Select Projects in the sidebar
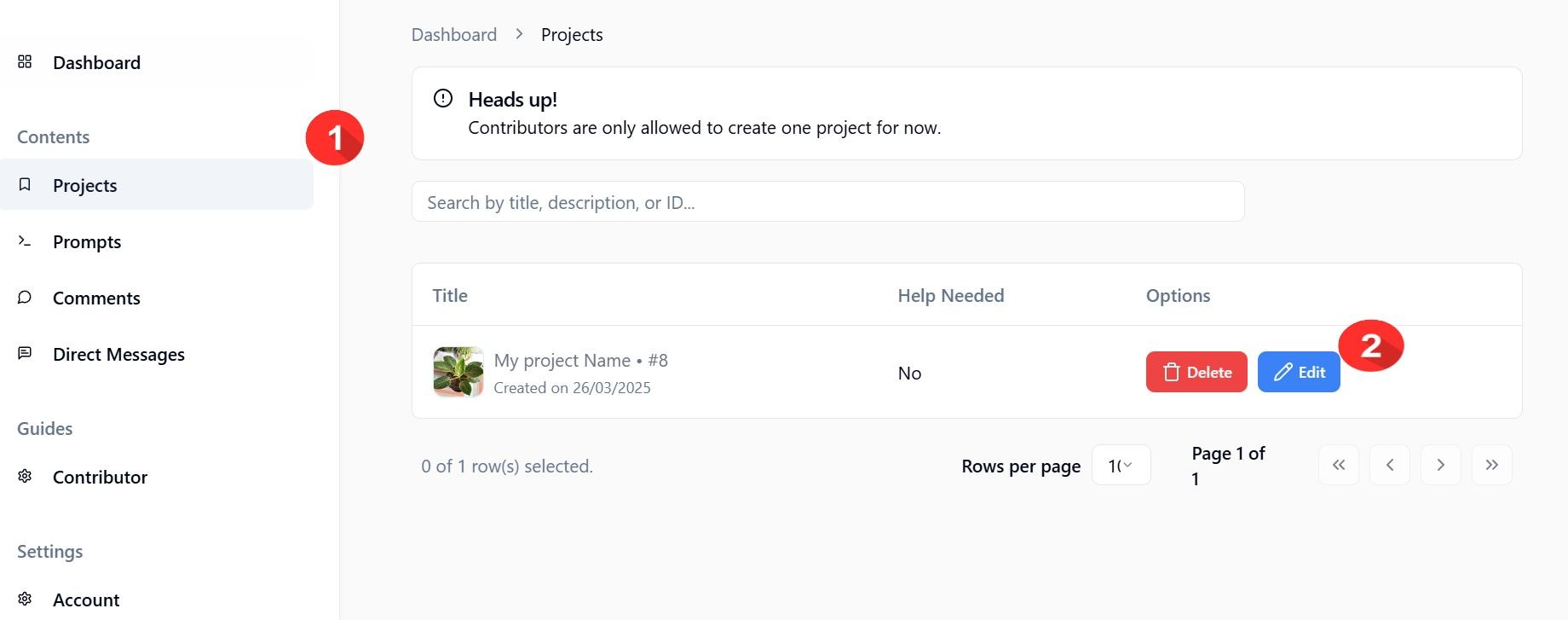 point(157,184)
